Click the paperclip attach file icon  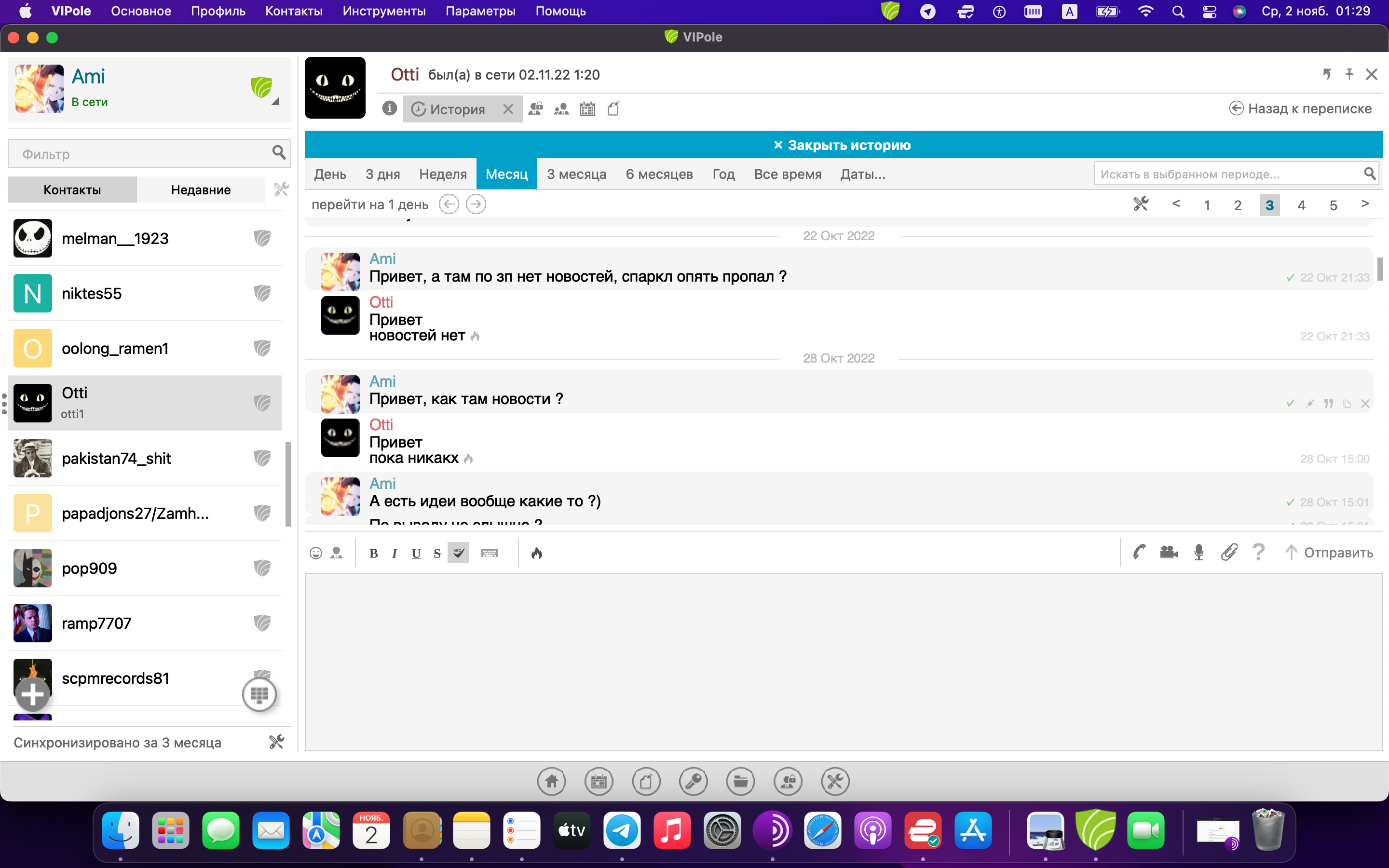[1228, 552]
